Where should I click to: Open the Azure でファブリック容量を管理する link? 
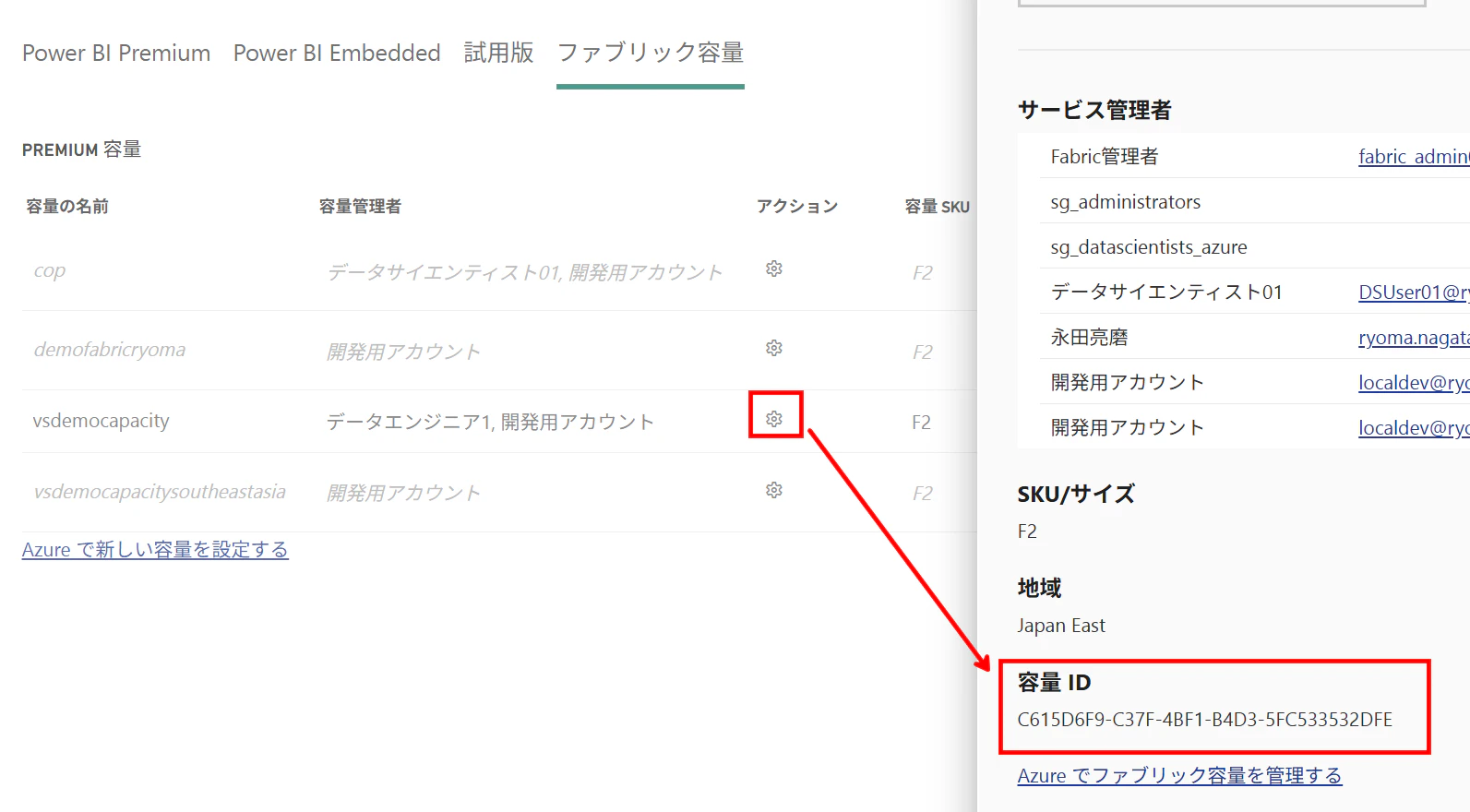[1179, 776]
